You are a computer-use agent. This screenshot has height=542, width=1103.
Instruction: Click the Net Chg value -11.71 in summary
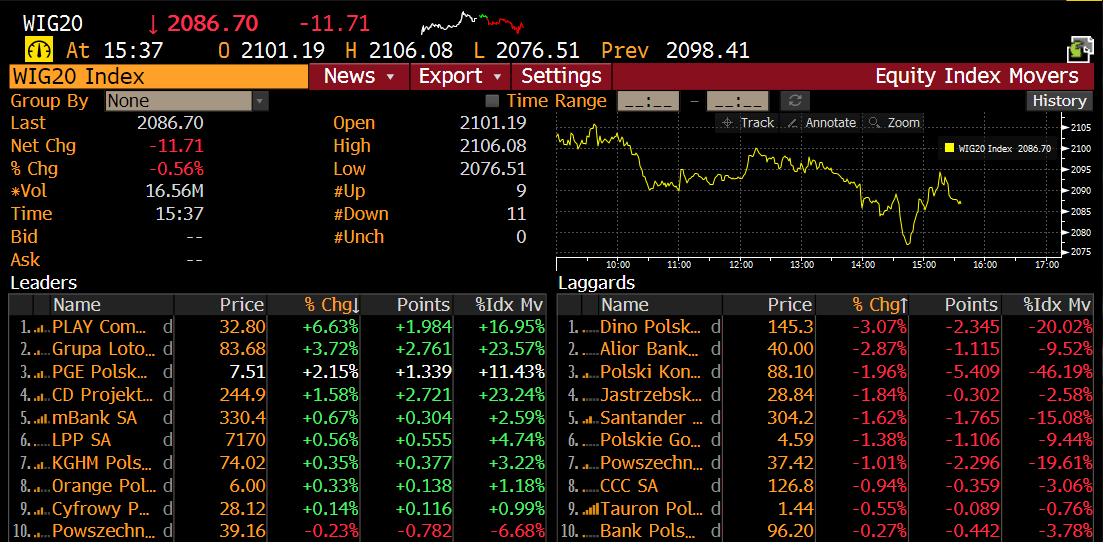[177, 146]
